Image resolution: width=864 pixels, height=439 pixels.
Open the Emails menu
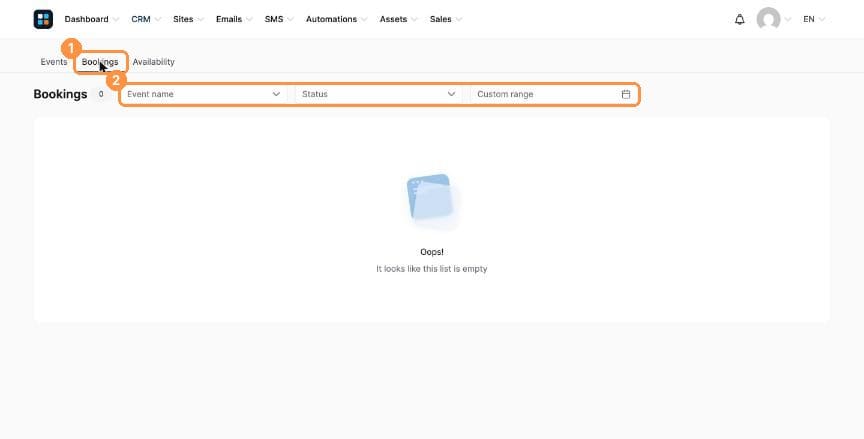point(234,19)
